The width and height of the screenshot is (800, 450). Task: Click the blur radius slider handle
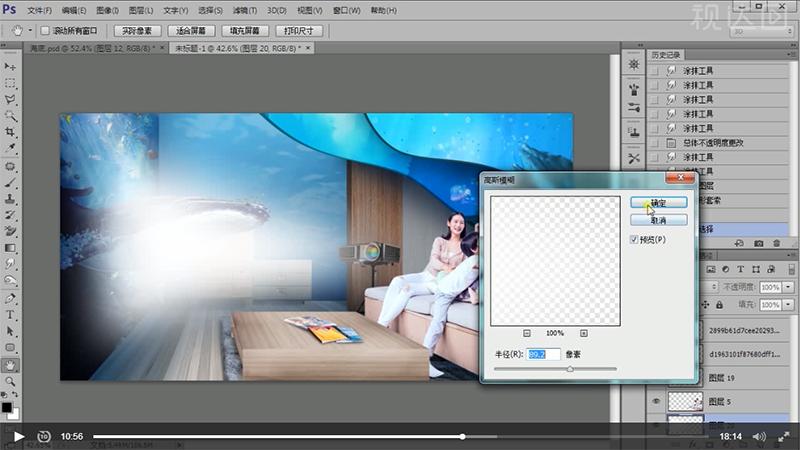pyautogui.click(x=570, y=369)
